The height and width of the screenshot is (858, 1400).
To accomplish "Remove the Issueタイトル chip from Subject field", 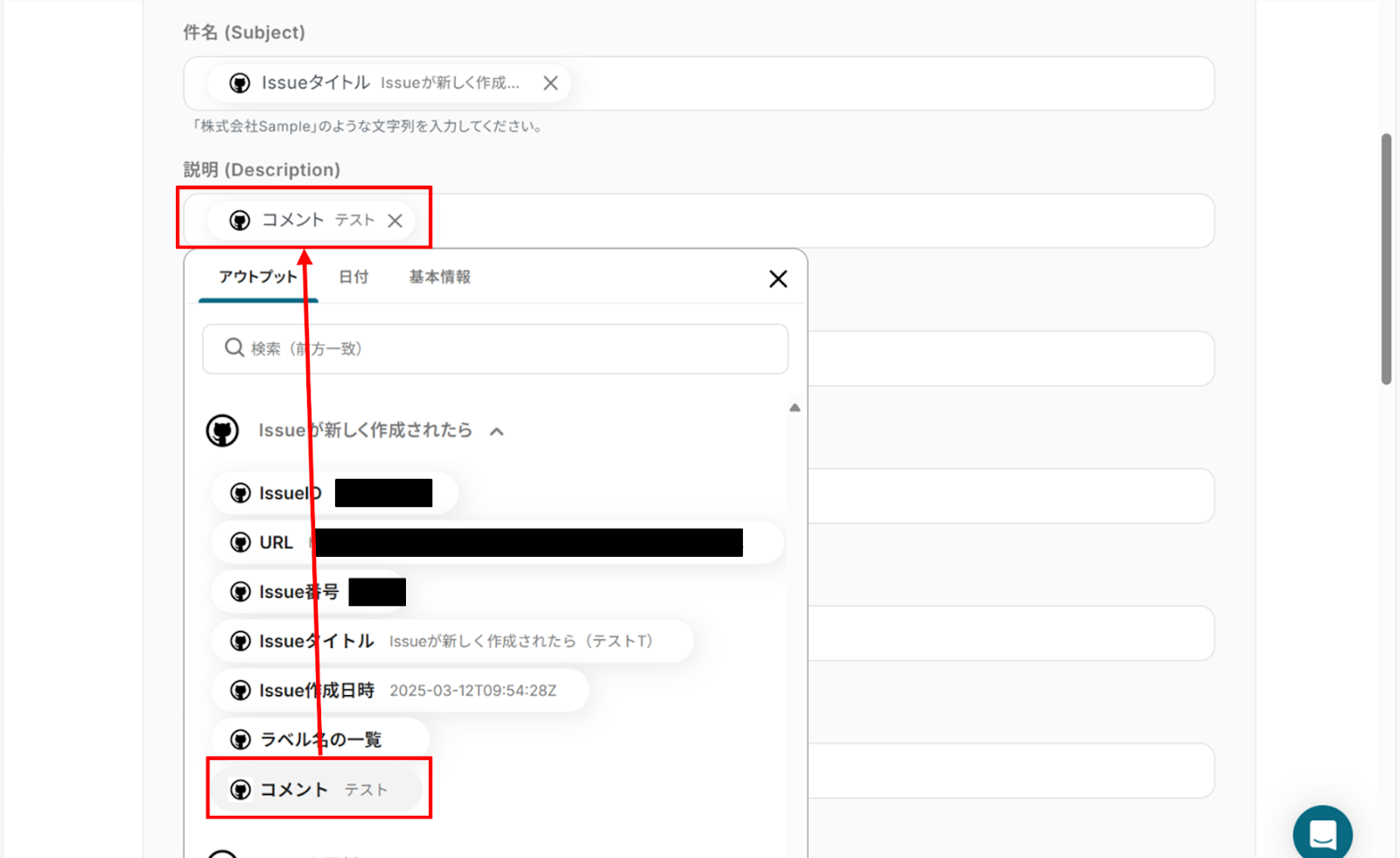I will pyautogui.click(x=550, y=83).
